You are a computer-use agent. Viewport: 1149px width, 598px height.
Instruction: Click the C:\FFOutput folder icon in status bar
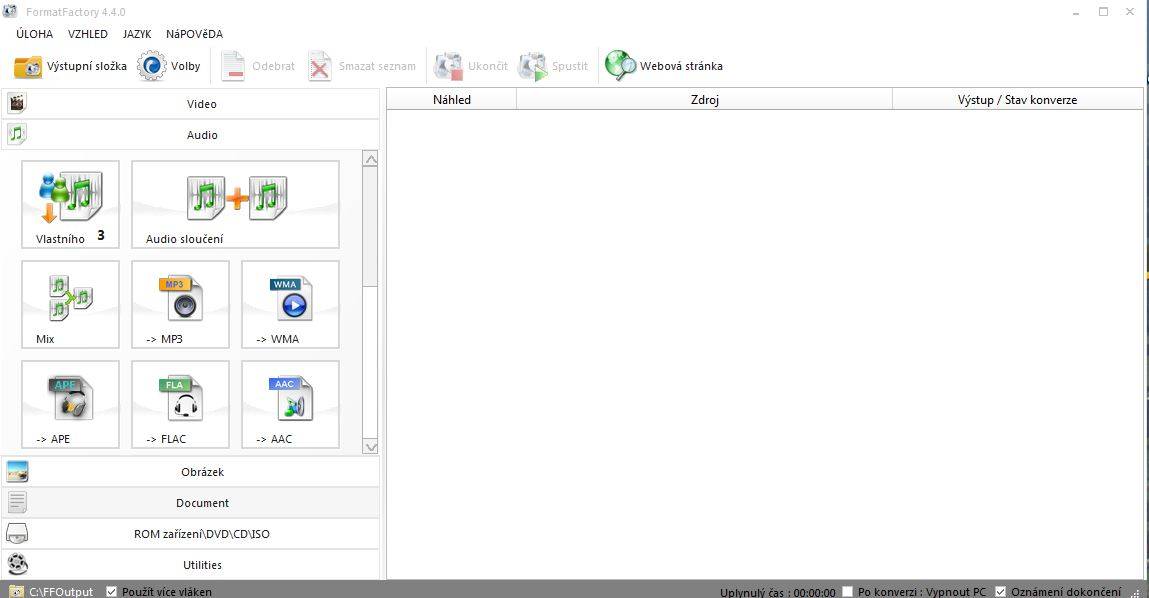(x=16, y=591)
